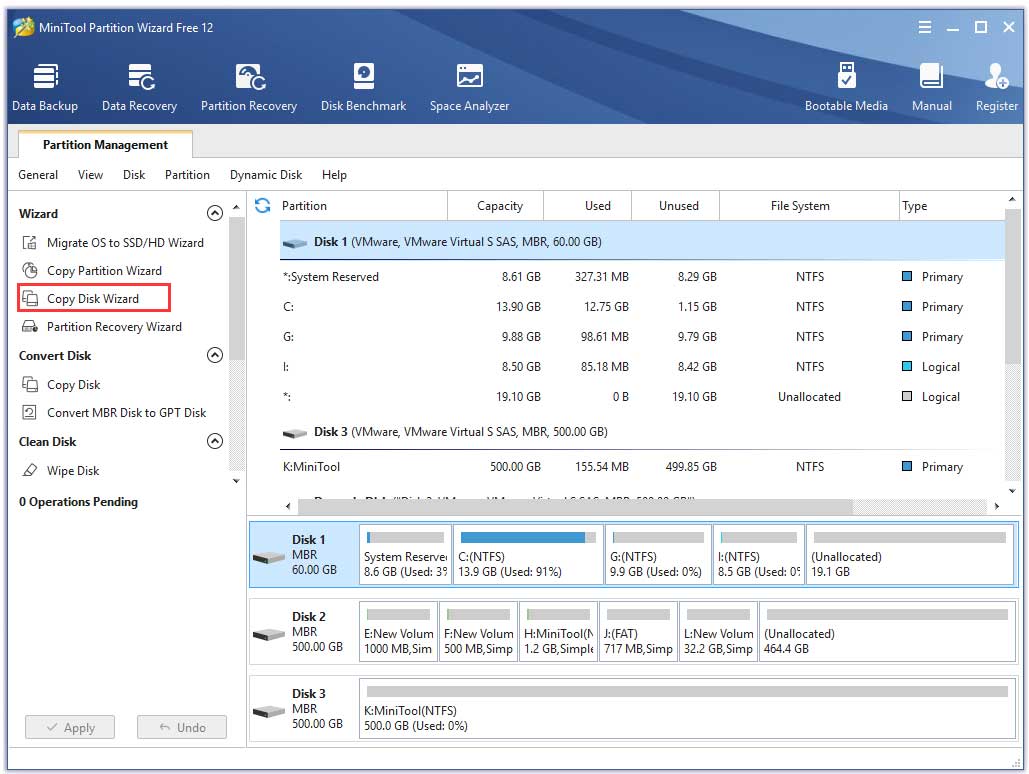The image size is (1029, 774).
Task: Select the *:System Reserved partition row
Action: 642,276
